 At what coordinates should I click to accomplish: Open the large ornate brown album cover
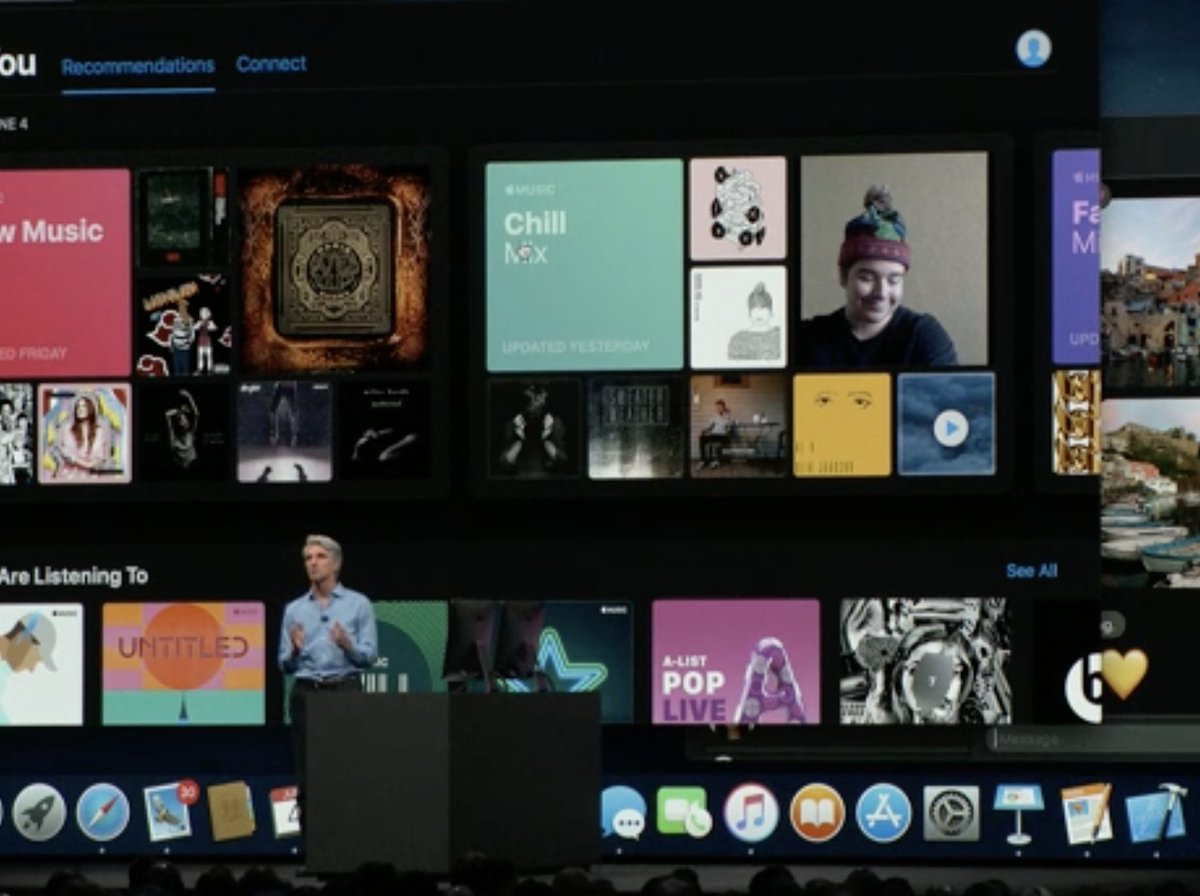[x=334, y=270]
